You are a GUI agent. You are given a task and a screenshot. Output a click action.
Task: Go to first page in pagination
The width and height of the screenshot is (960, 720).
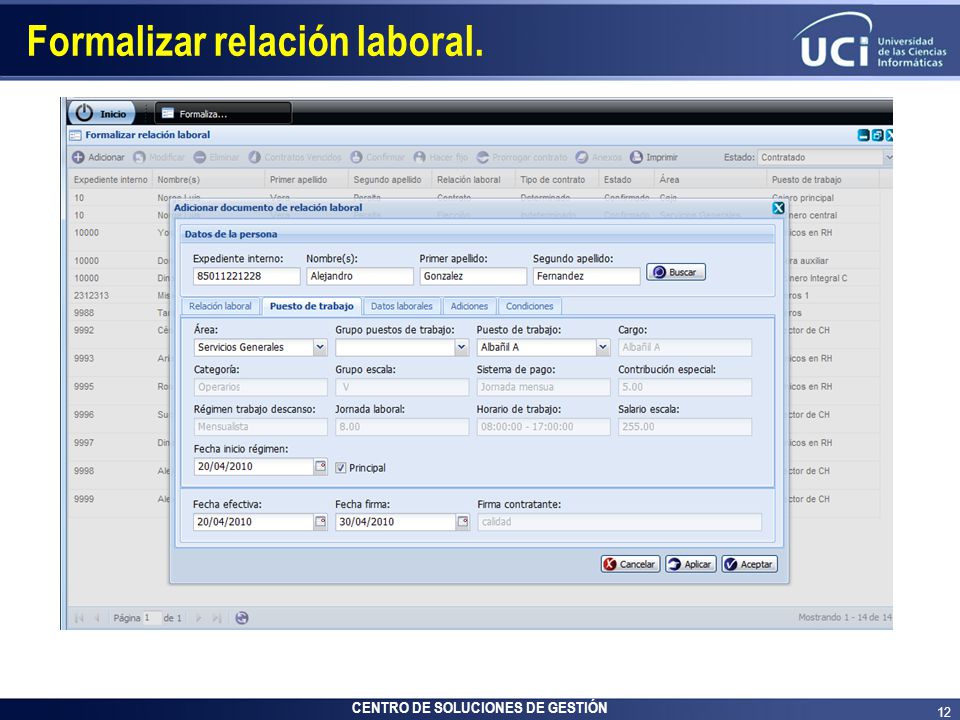click(x=79, y=618)
